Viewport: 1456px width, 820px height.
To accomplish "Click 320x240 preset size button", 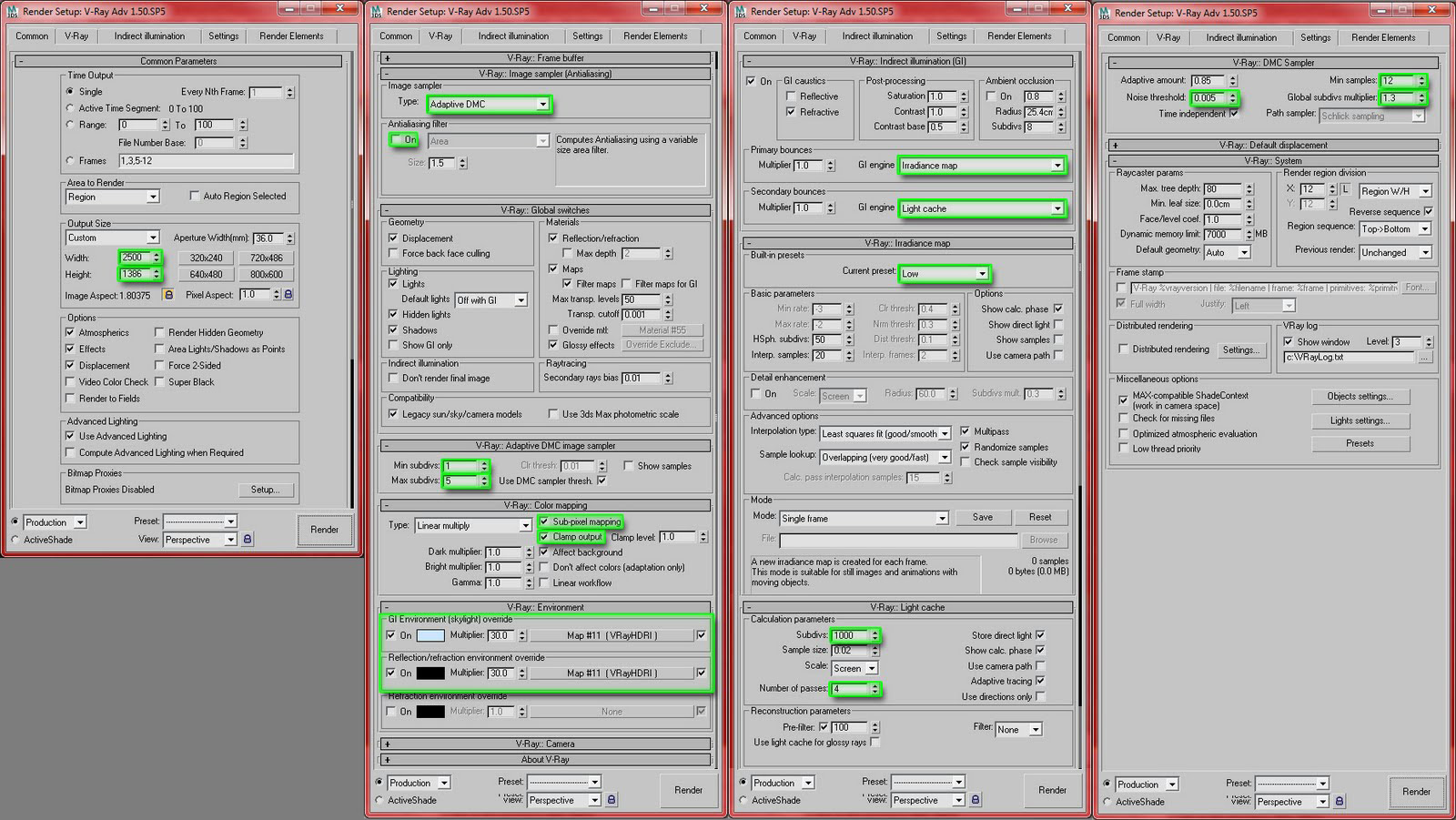I will 206,258.
